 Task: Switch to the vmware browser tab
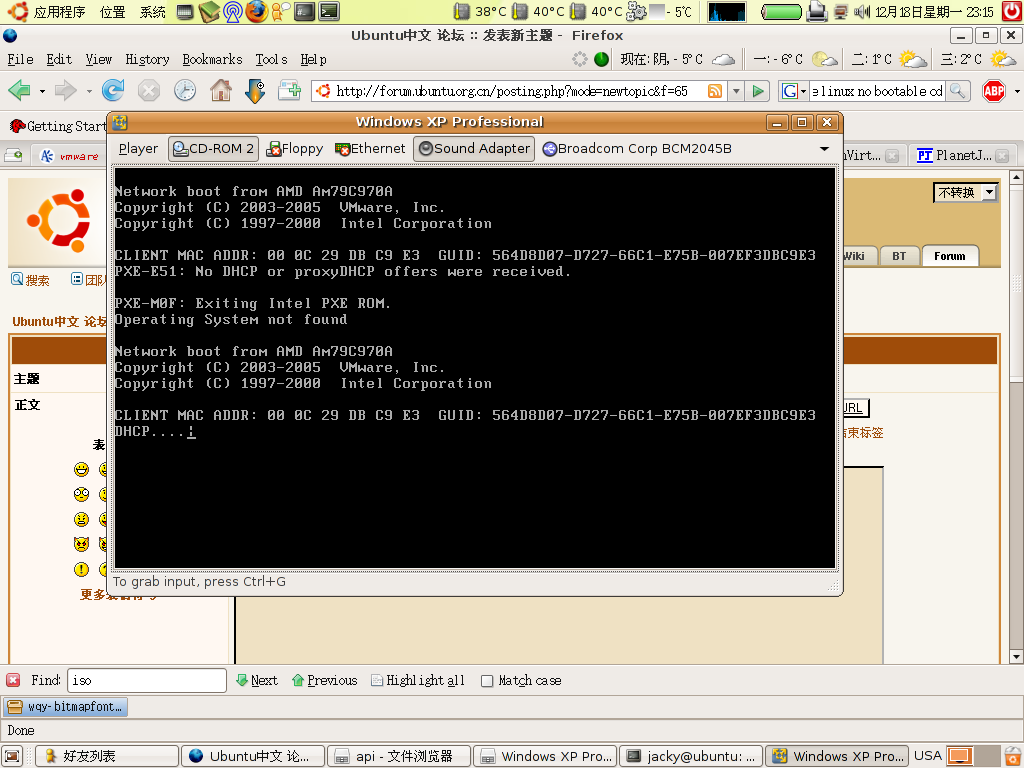70,155
